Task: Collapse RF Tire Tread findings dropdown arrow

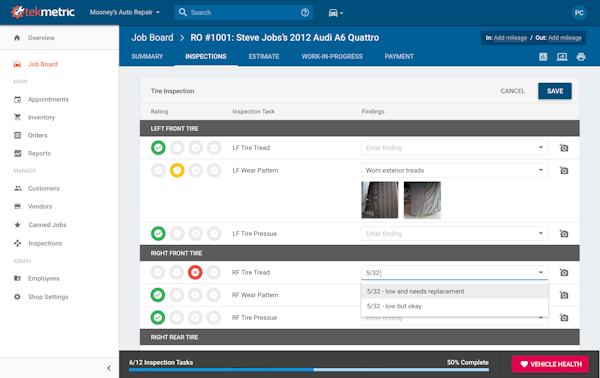Action: click(541, 272)
